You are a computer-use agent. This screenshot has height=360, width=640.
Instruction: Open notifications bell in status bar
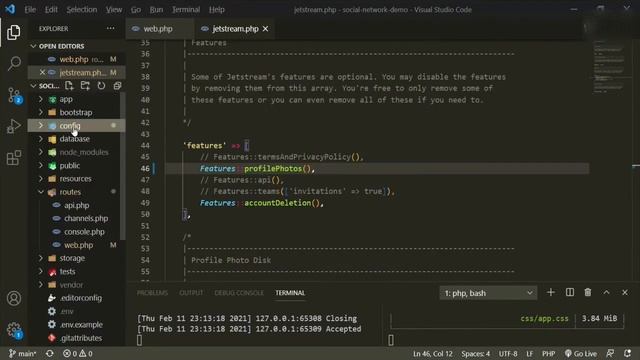click(x=627, y=353)
